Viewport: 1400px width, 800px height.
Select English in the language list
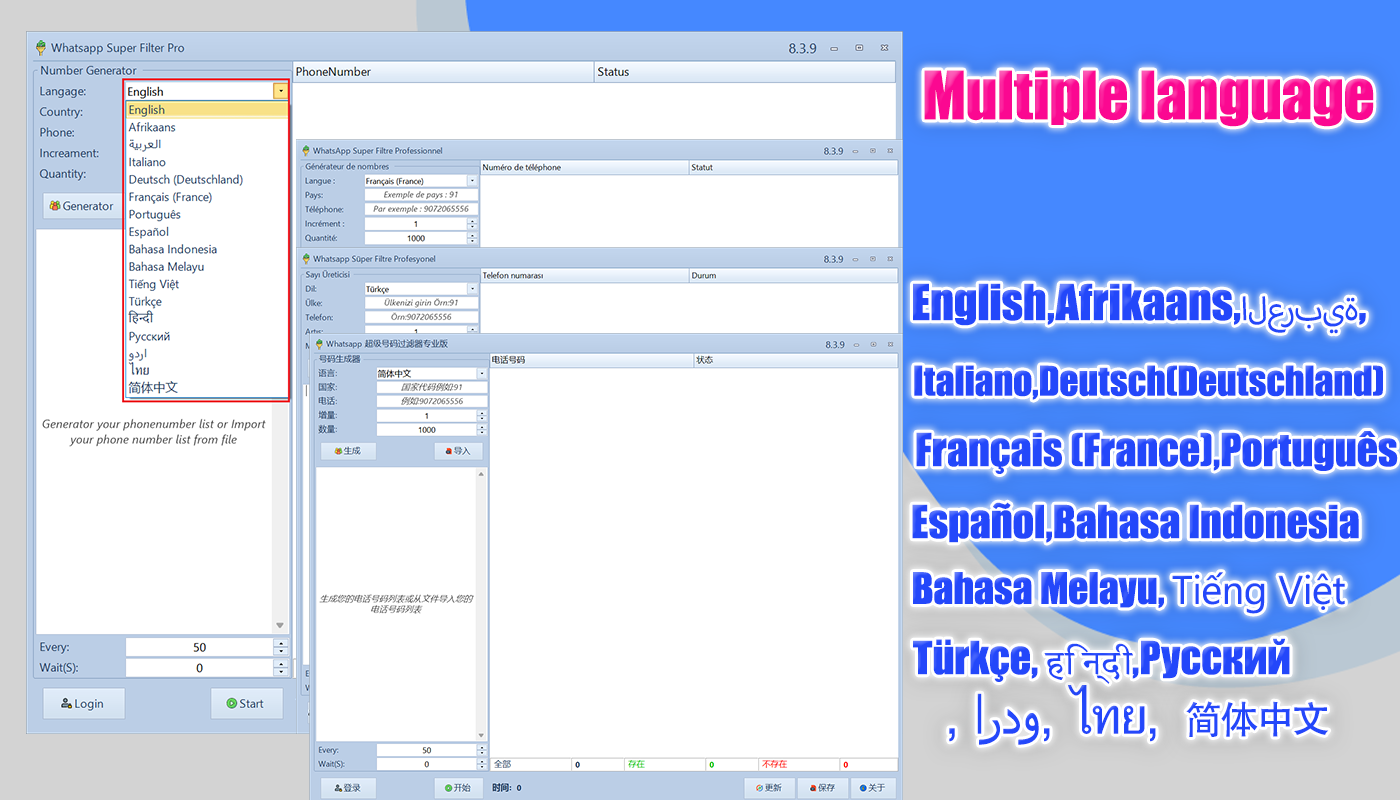pos(207,110)
